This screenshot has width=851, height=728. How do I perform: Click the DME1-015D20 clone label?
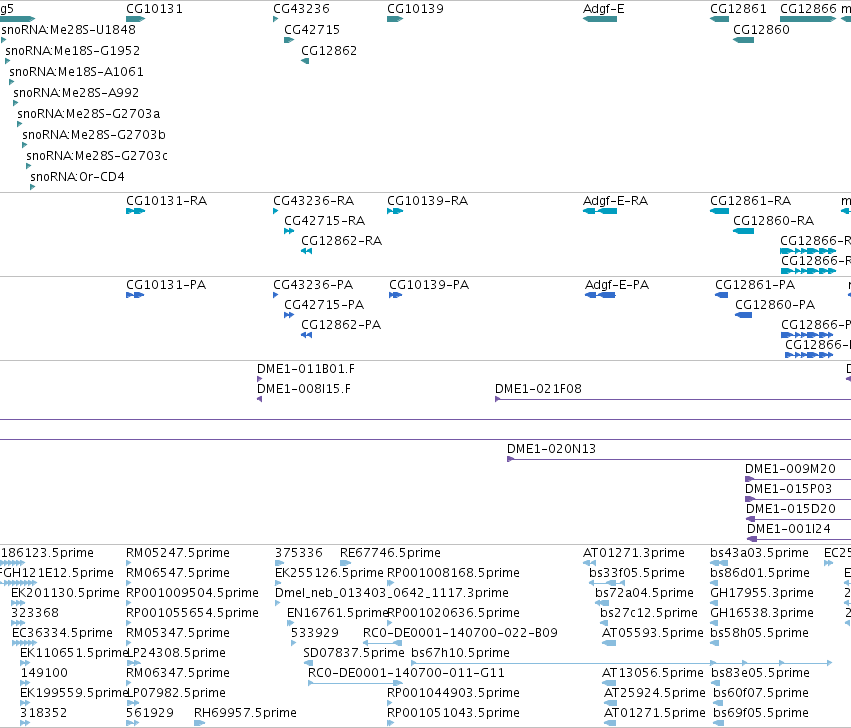tap(791, 509)
